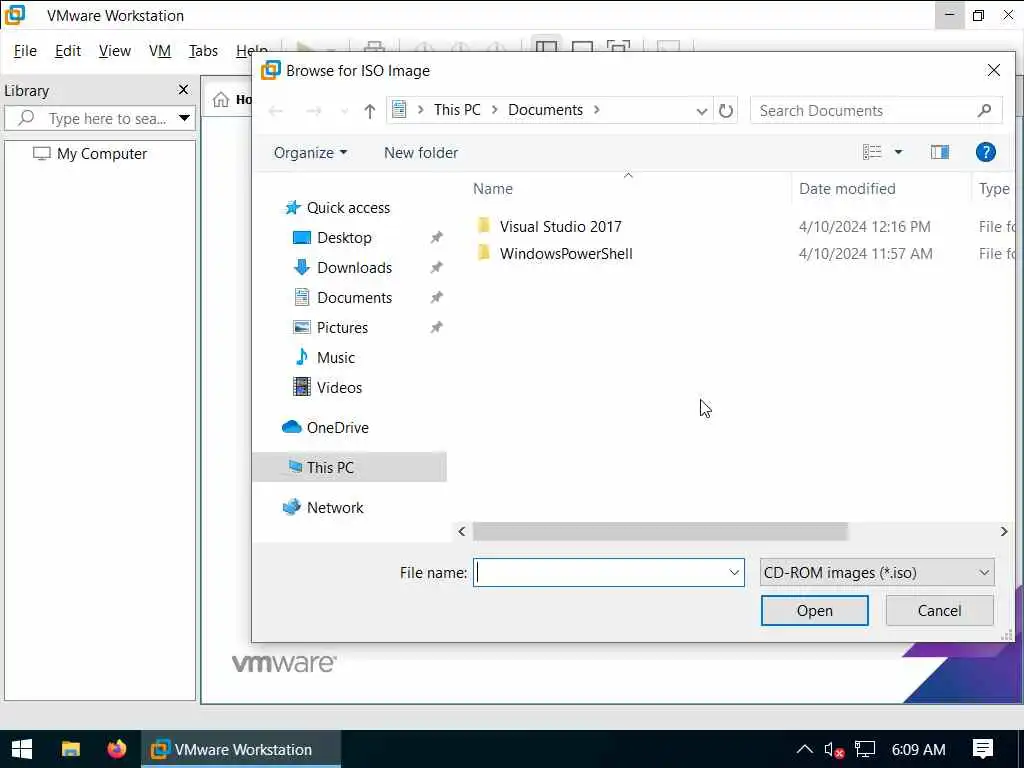This screenshot has width=1024, height=768.
Task: Open the Edit menu in VMware Workstation
Action: click(68, 51)
